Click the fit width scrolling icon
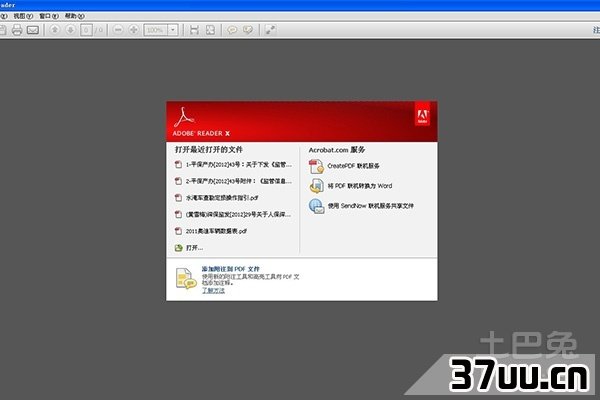This screenshot has height=400, width=600. pyautogui.click(x=194, y=30)
